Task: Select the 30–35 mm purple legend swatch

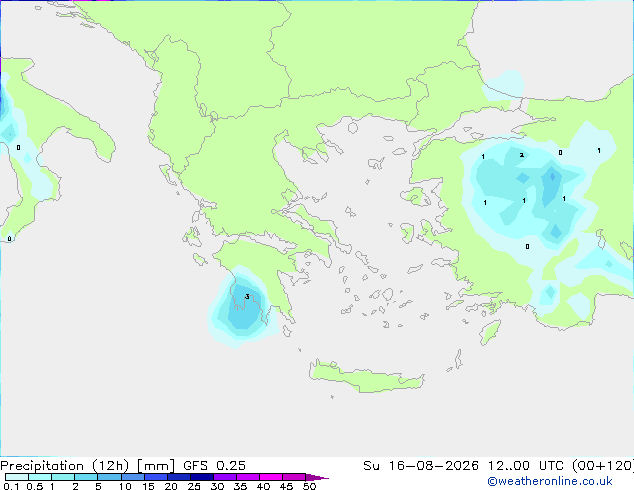Action: click(224, 477)
